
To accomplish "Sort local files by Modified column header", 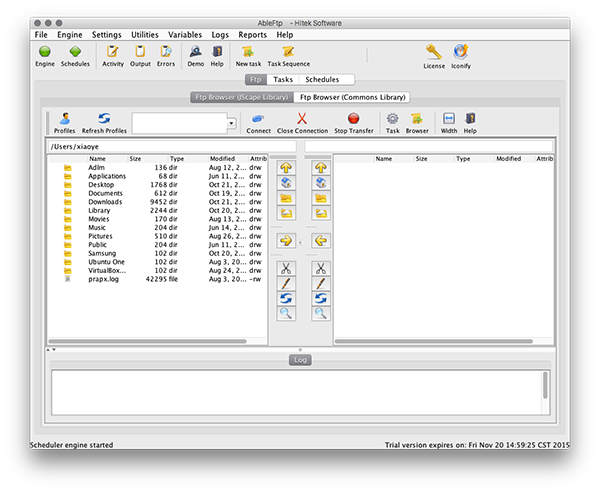I will point(228,158).
